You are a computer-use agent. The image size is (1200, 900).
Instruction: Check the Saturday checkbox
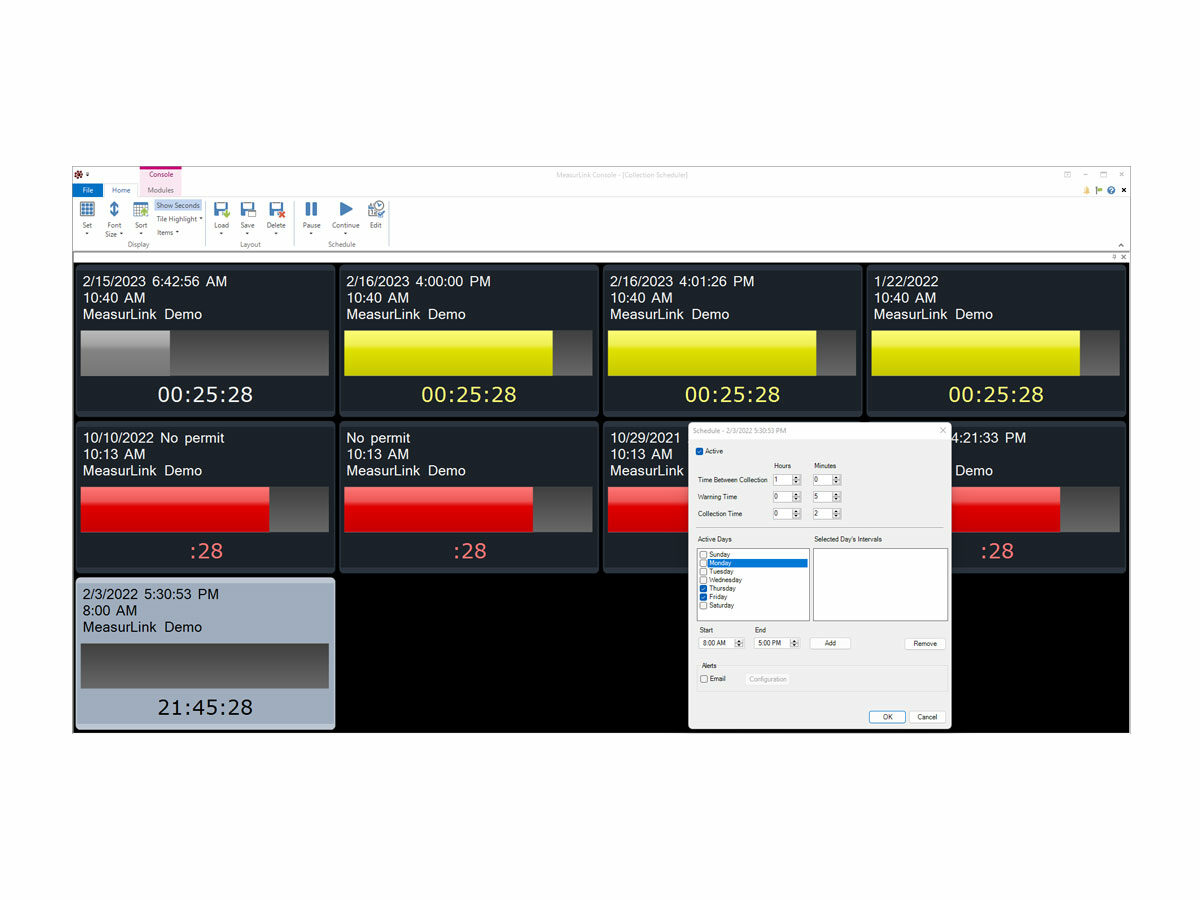click(704, 605)
